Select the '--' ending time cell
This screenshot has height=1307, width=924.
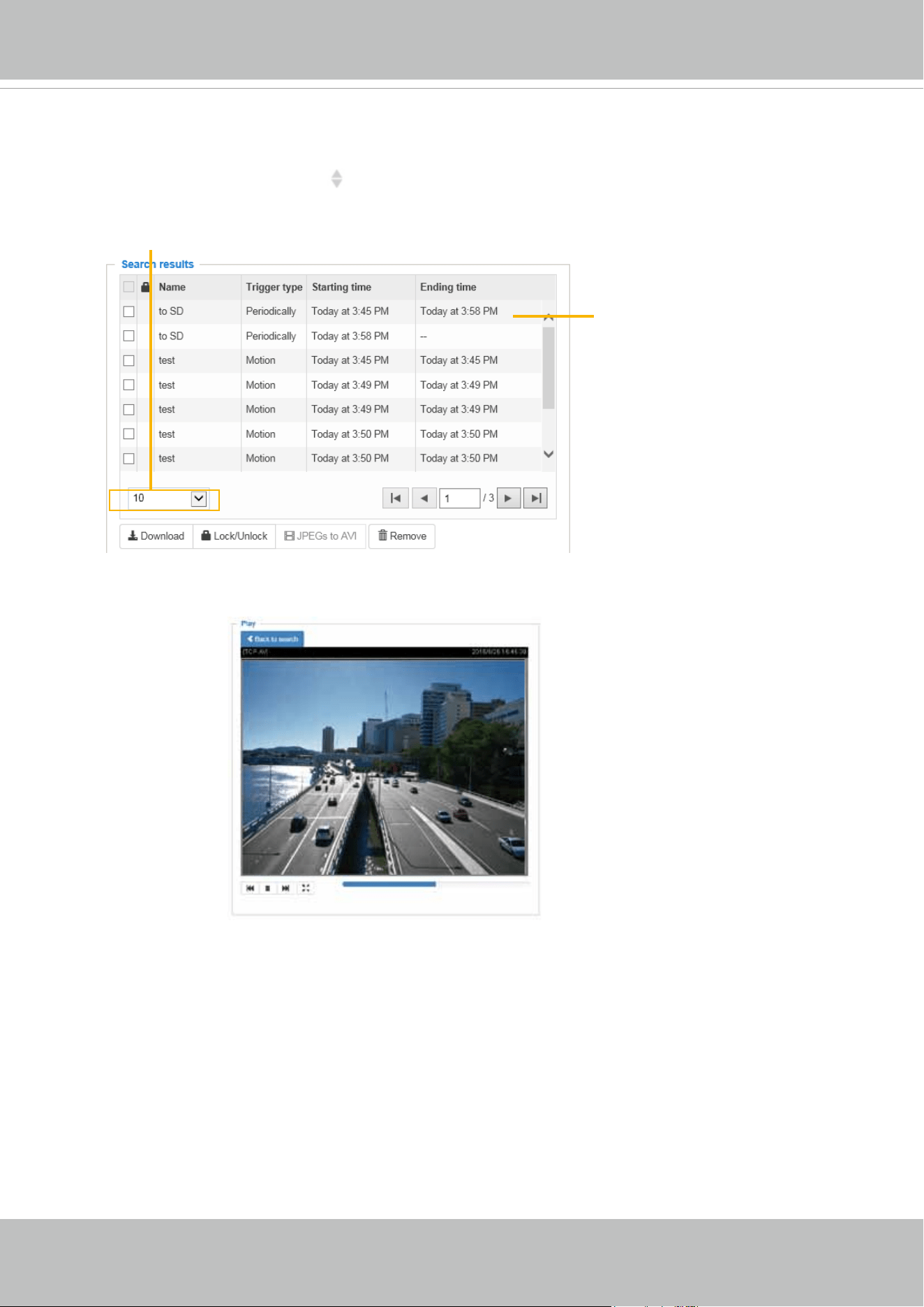coord(423,336)
